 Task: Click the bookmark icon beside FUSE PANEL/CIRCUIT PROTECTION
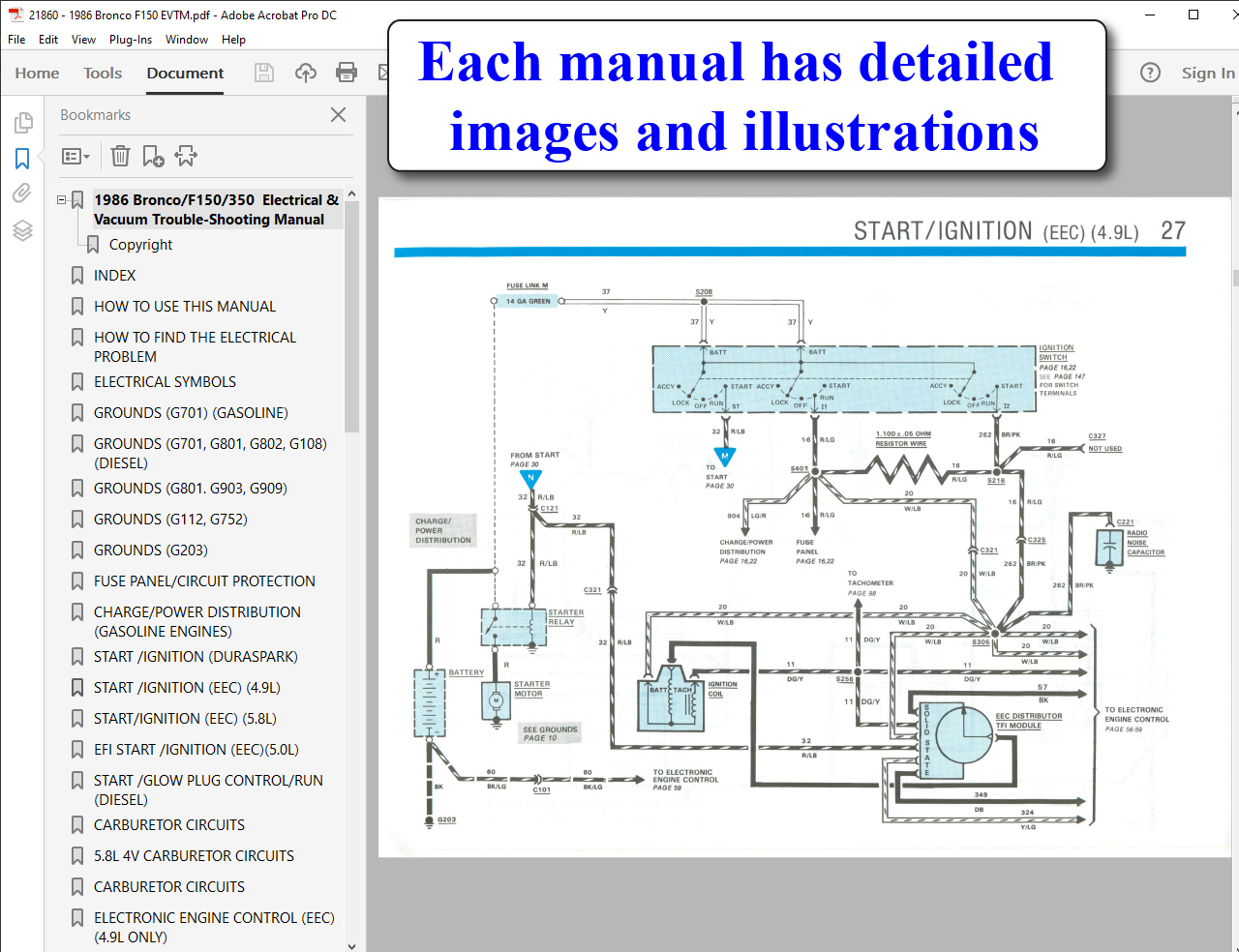[x=77, y=581]
